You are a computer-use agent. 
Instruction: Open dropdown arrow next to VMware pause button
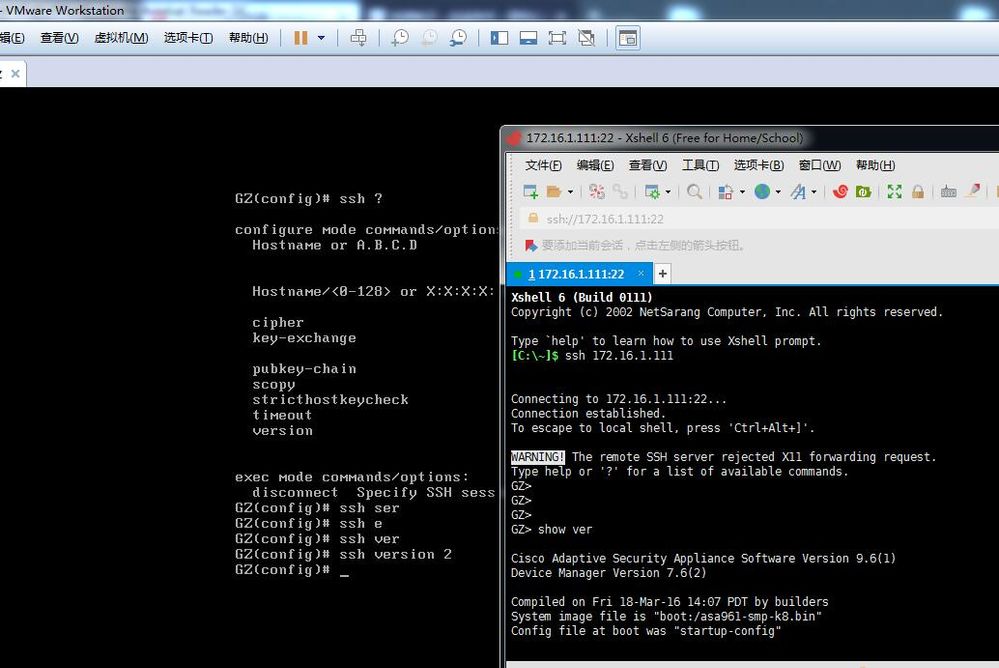pos(321,38)
